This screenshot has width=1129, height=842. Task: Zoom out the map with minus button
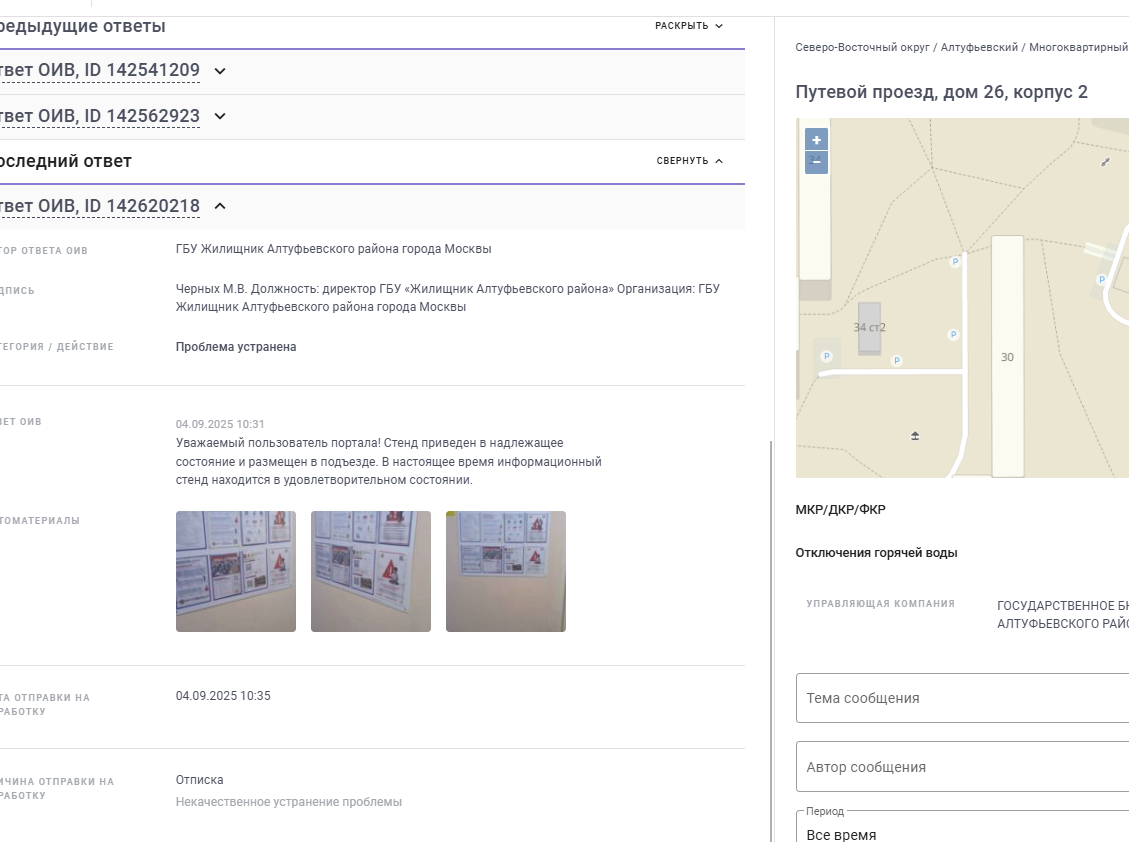(817, 162)
